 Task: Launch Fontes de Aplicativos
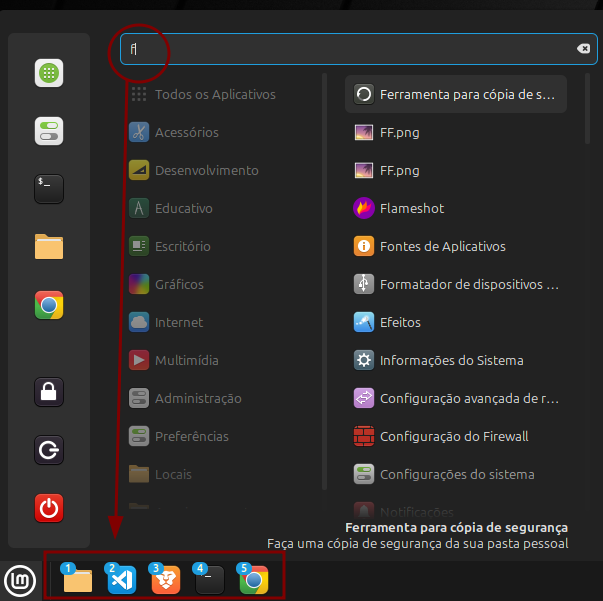[442, 246]
